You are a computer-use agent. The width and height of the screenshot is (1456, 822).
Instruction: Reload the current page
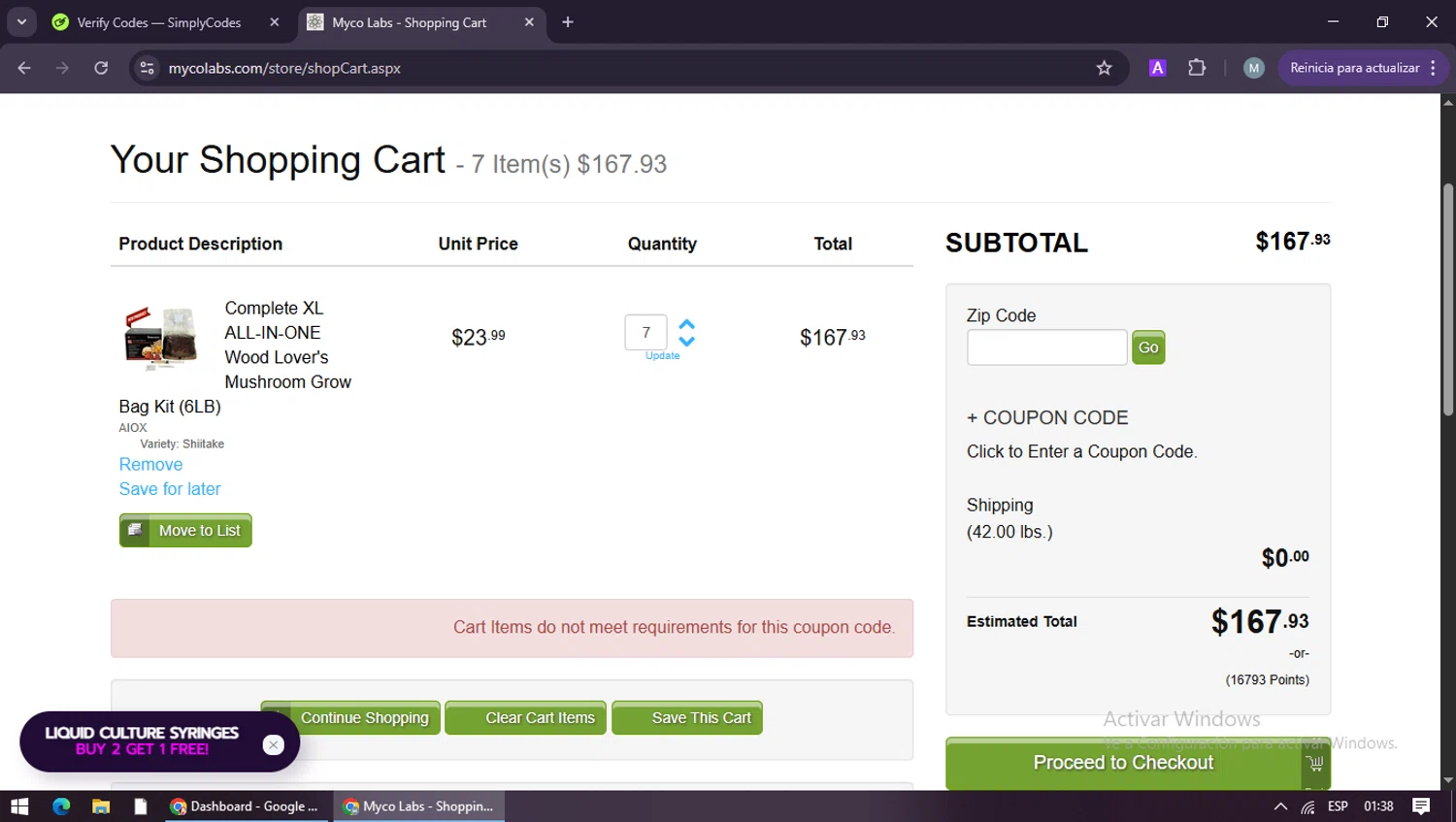(101, 68)
